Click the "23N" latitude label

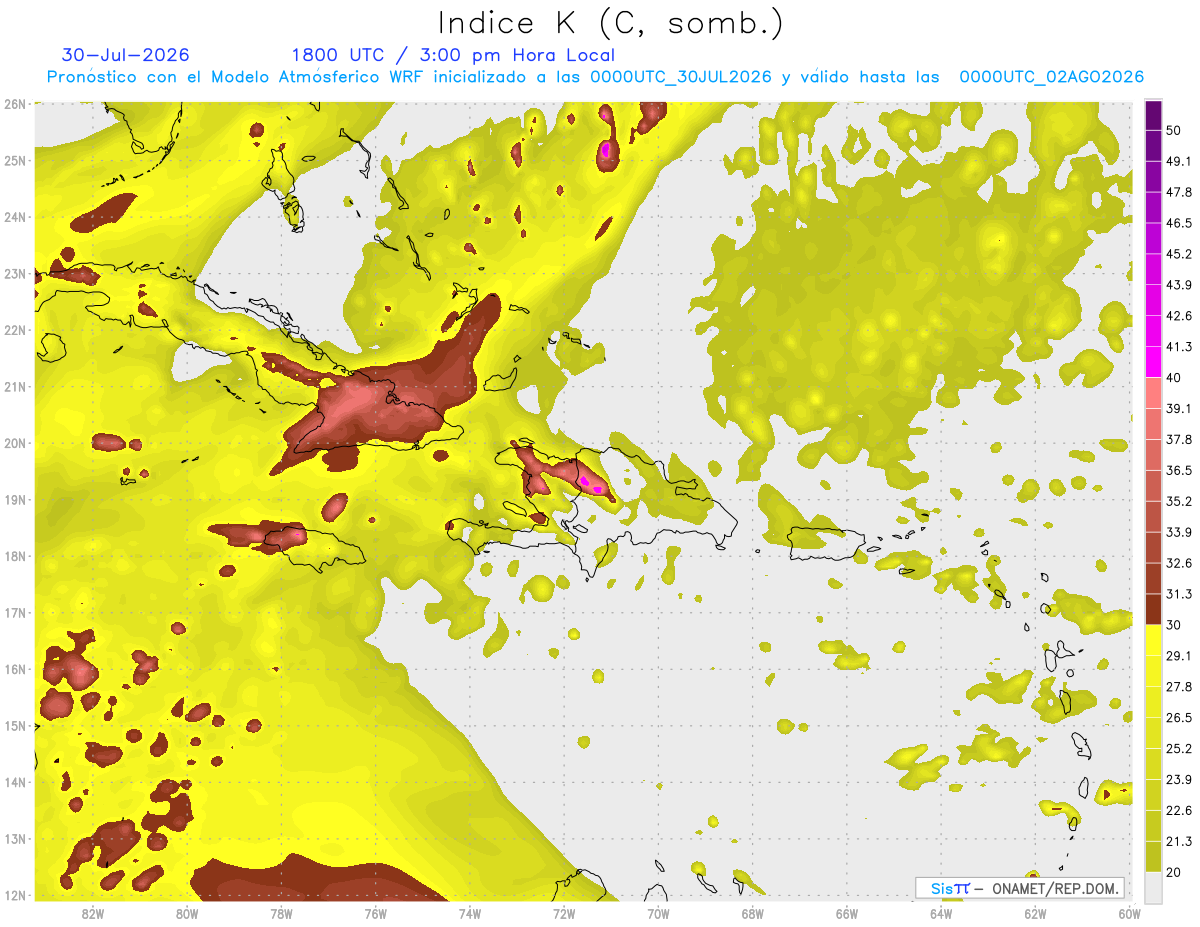click(15, 273)
